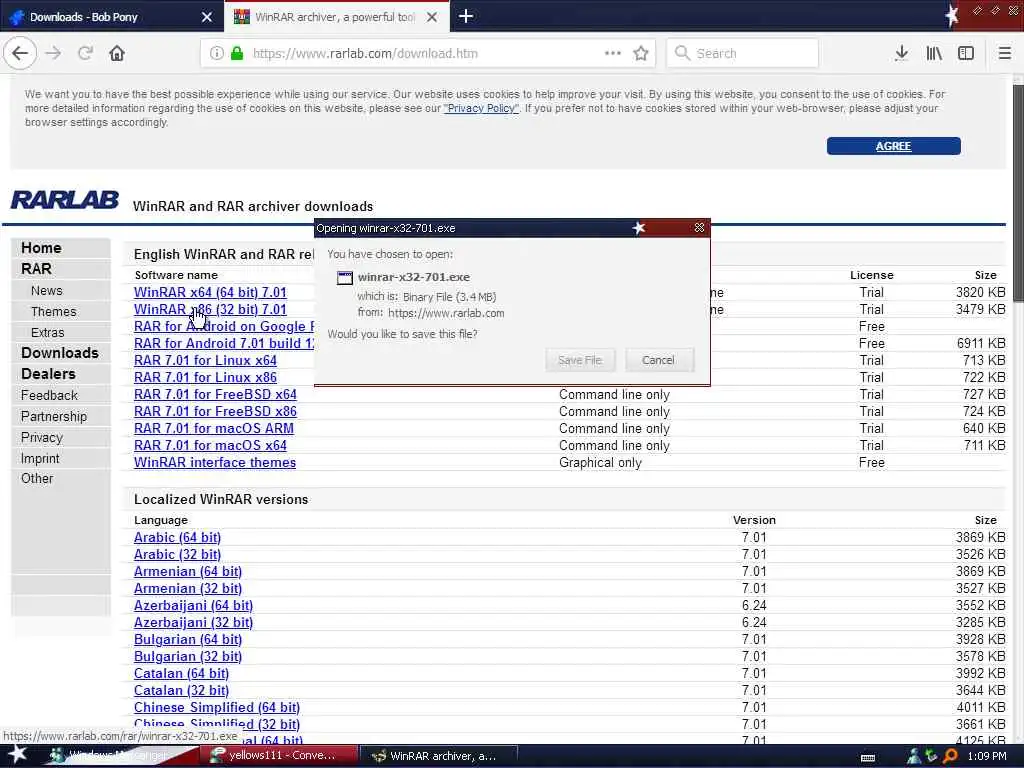This screenshot has height=768, width=1024.
Task: Open WinRAR interface themes link
Action: click(215, 462)
